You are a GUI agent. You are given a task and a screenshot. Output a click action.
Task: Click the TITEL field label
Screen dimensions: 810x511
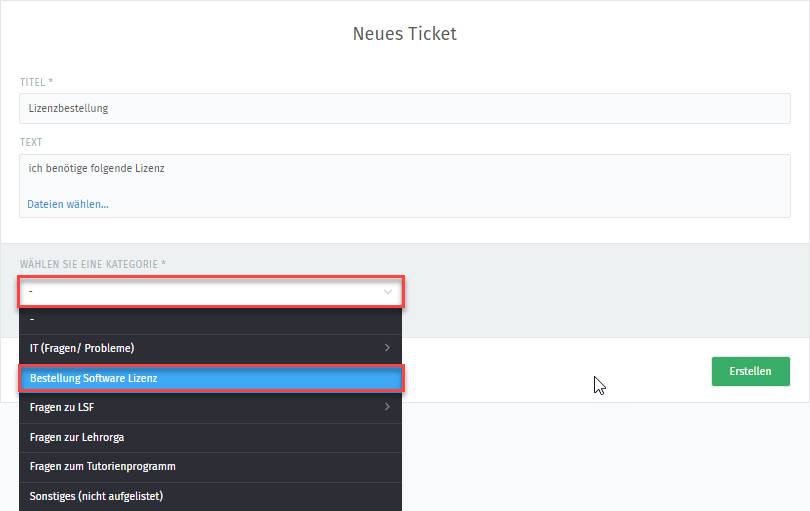point(33,82)
